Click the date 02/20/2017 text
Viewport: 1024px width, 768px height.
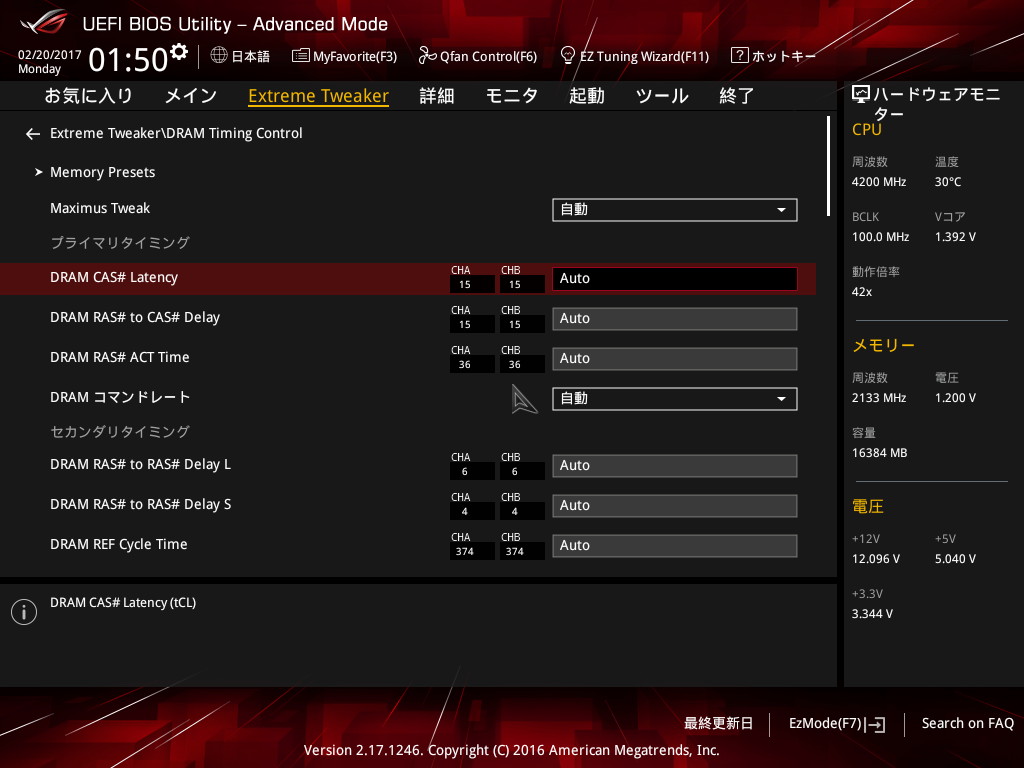(50, 55)
